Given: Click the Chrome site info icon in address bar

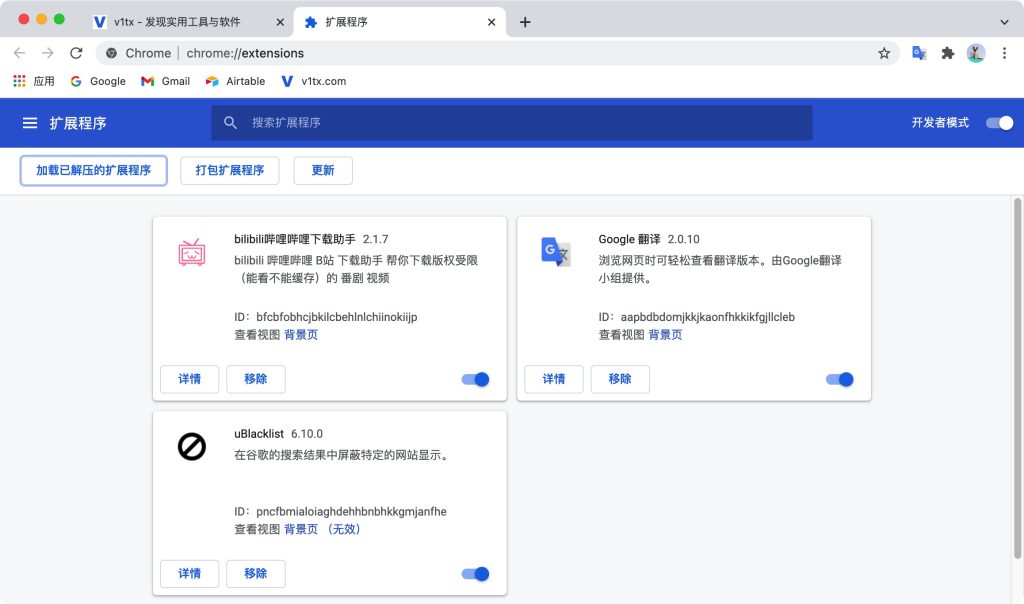Looking at the screenshot, I should pos(112,53).
